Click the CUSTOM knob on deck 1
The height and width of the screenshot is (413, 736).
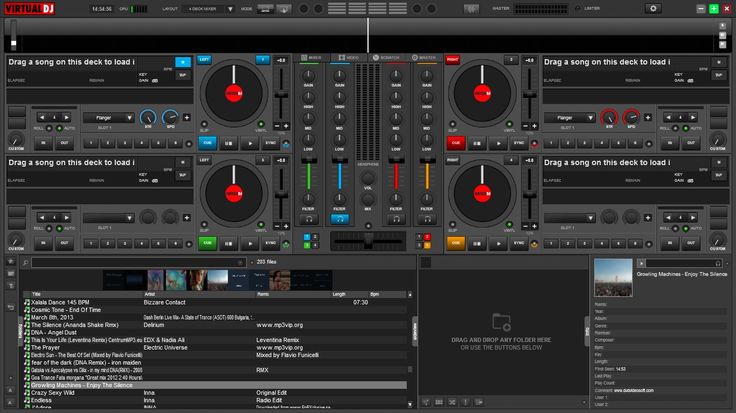click(x=16, y=138)
